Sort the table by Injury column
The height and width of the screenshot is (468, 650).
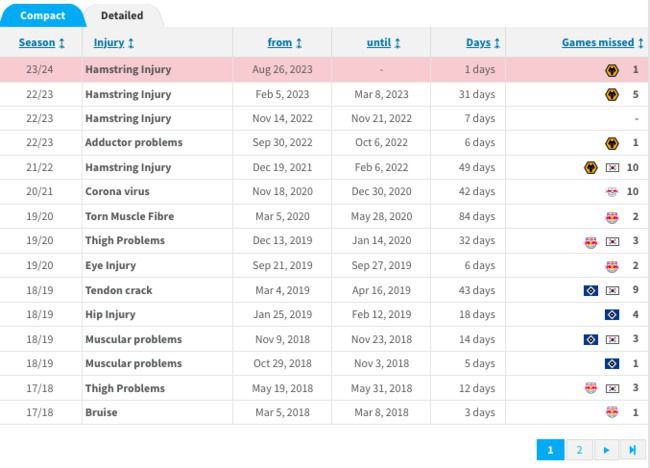point(114,43)
